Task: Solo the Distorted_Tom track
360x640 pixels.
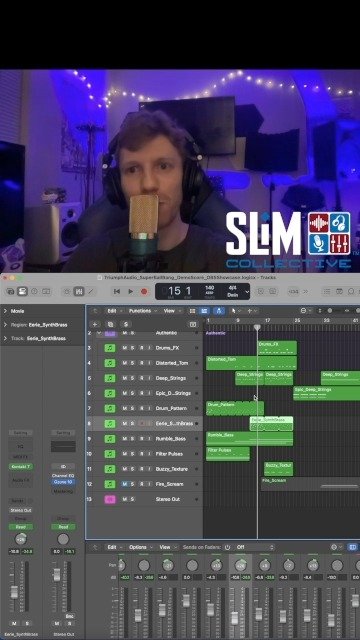Action: (x=132, y=363)
